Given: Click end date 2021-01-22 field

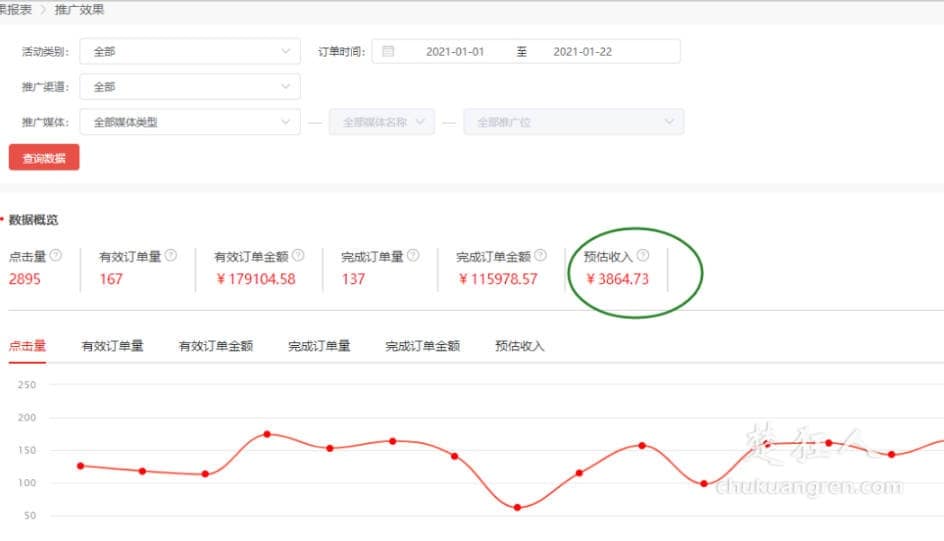Looking at the screenshot, I should 583,52.
